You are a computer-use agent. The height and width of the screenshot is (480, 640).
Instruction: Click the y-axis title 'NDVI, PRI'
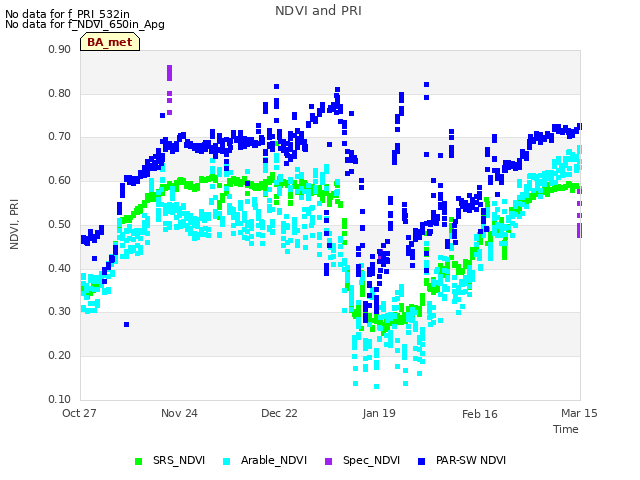click(14, 224)
